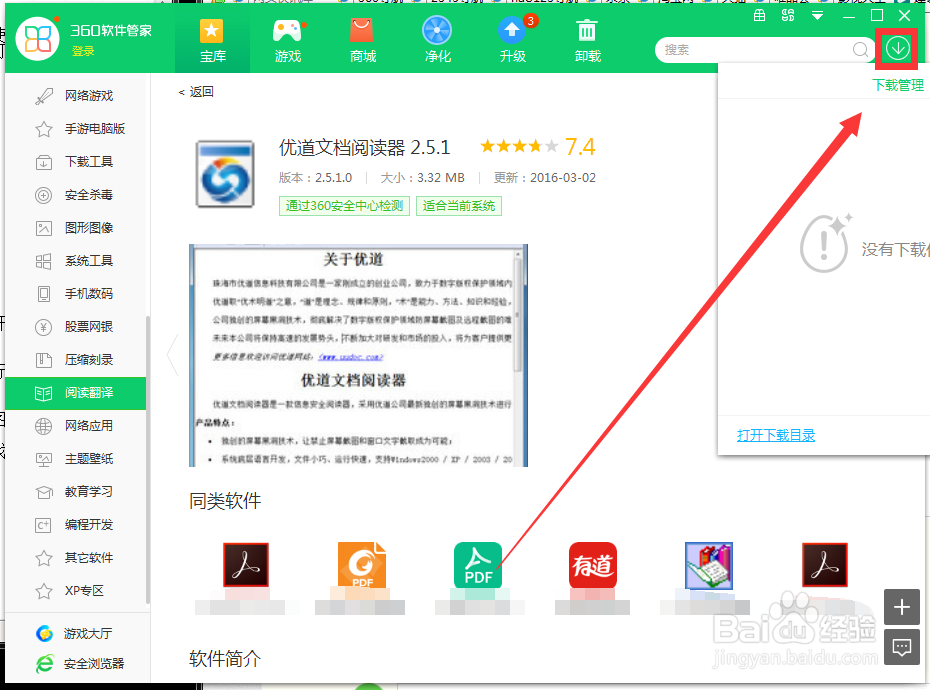930x690 pixels.
Task: Show previous screenshot with left chevron
Action: (x=173, y=355)
